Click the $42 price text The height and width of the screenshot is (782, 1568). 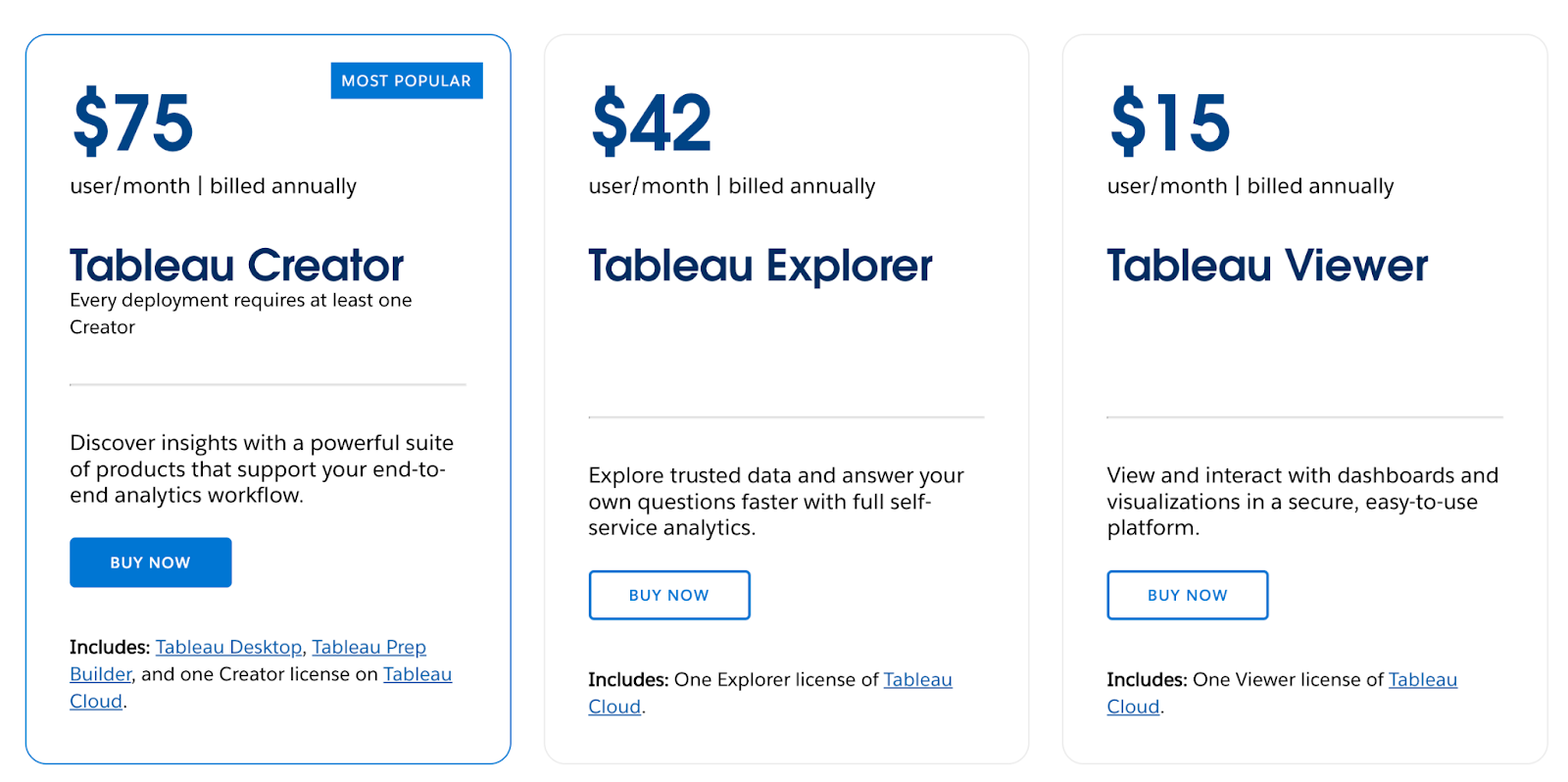649,122
